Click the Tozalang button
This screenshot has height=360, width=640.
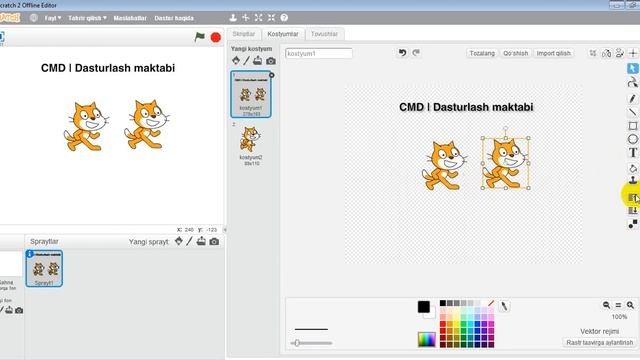(482, 53)
